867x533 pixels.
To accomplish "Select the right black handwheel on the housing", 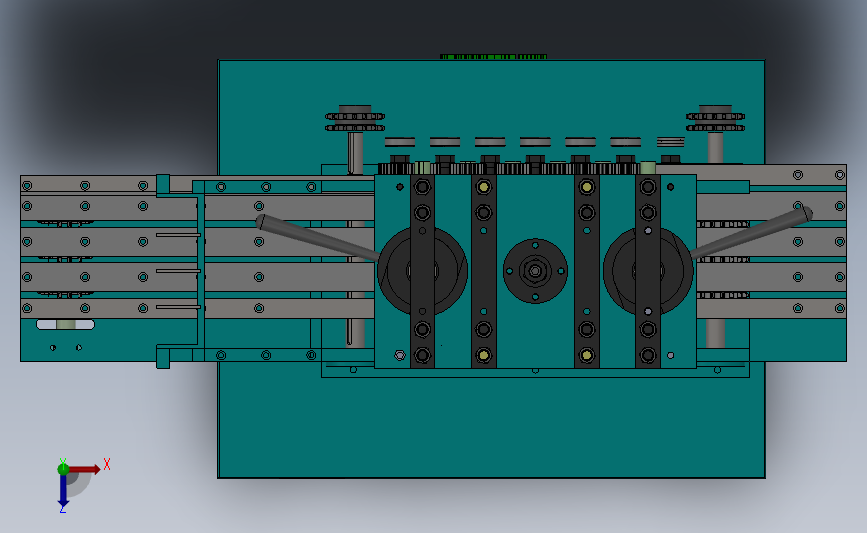I will click(x=648, y=271).
